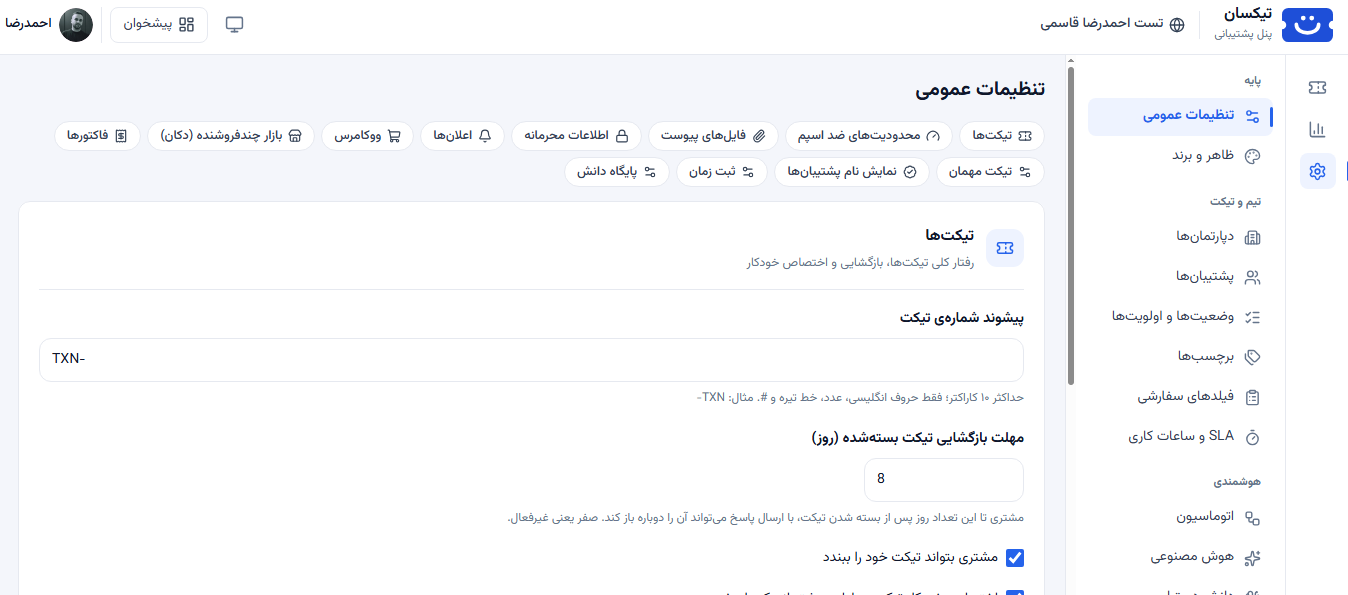Select the ووکامرس tab
Viewport: 1348px width, 595px height.
coord(368,135)
